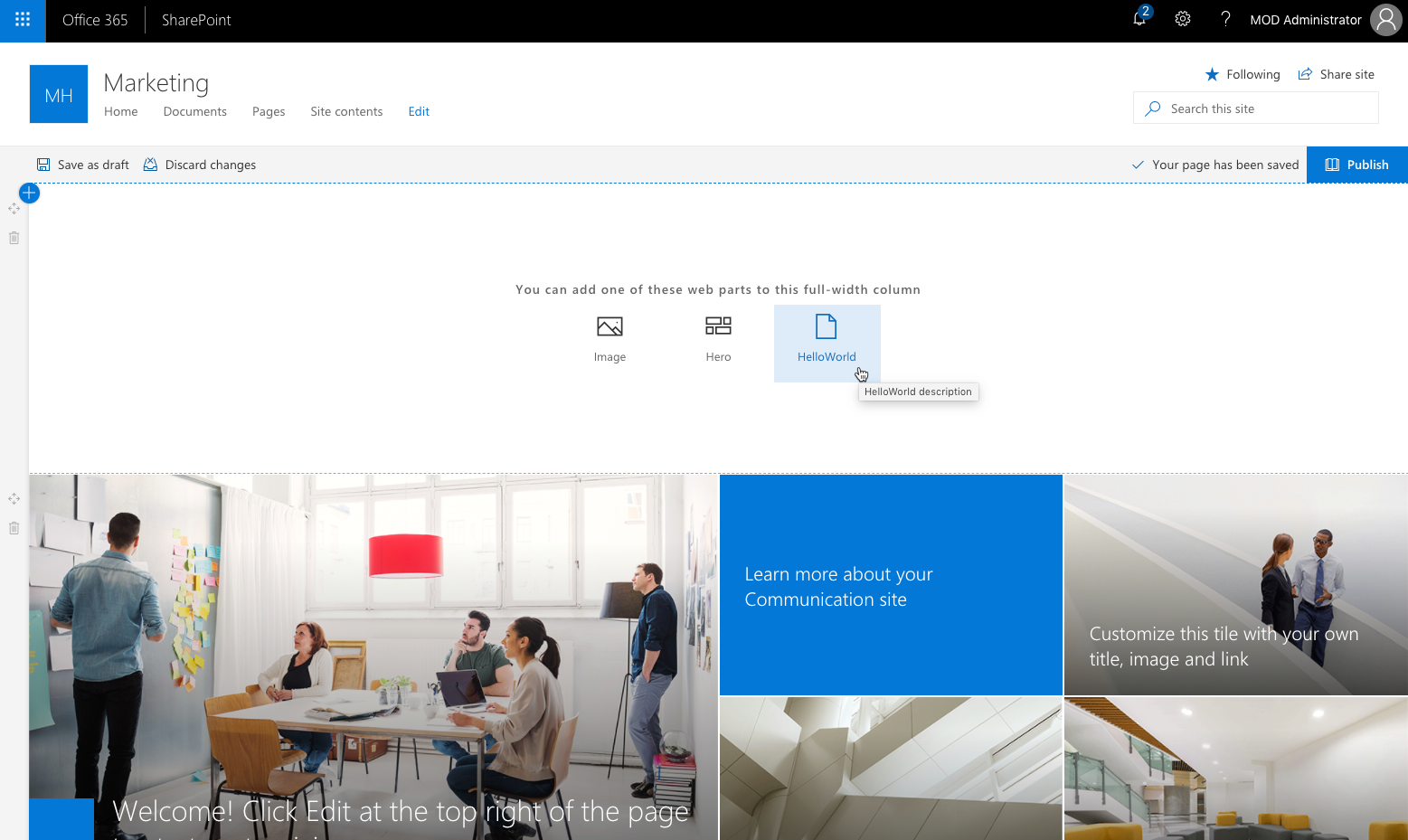Click Save as draft
This screenshot has height=840, width=1408.
[x=83, y=165]
